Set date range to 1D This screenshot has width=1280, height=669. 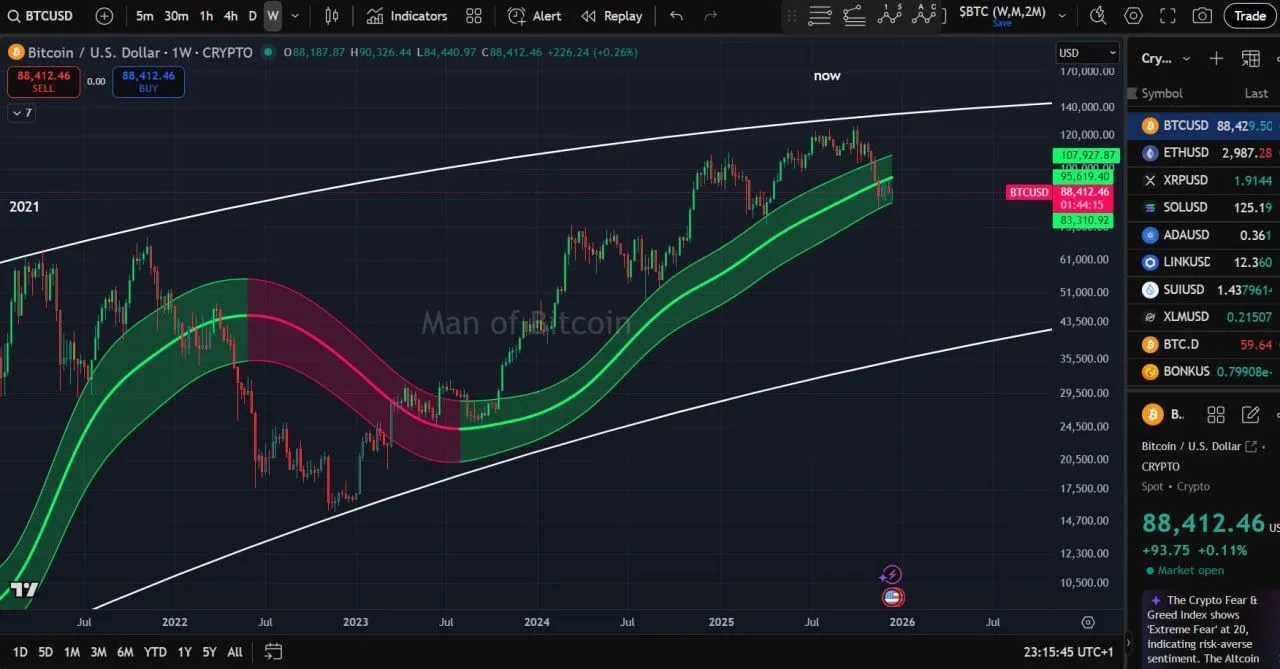pyautogui.click(x=20, y=652)
